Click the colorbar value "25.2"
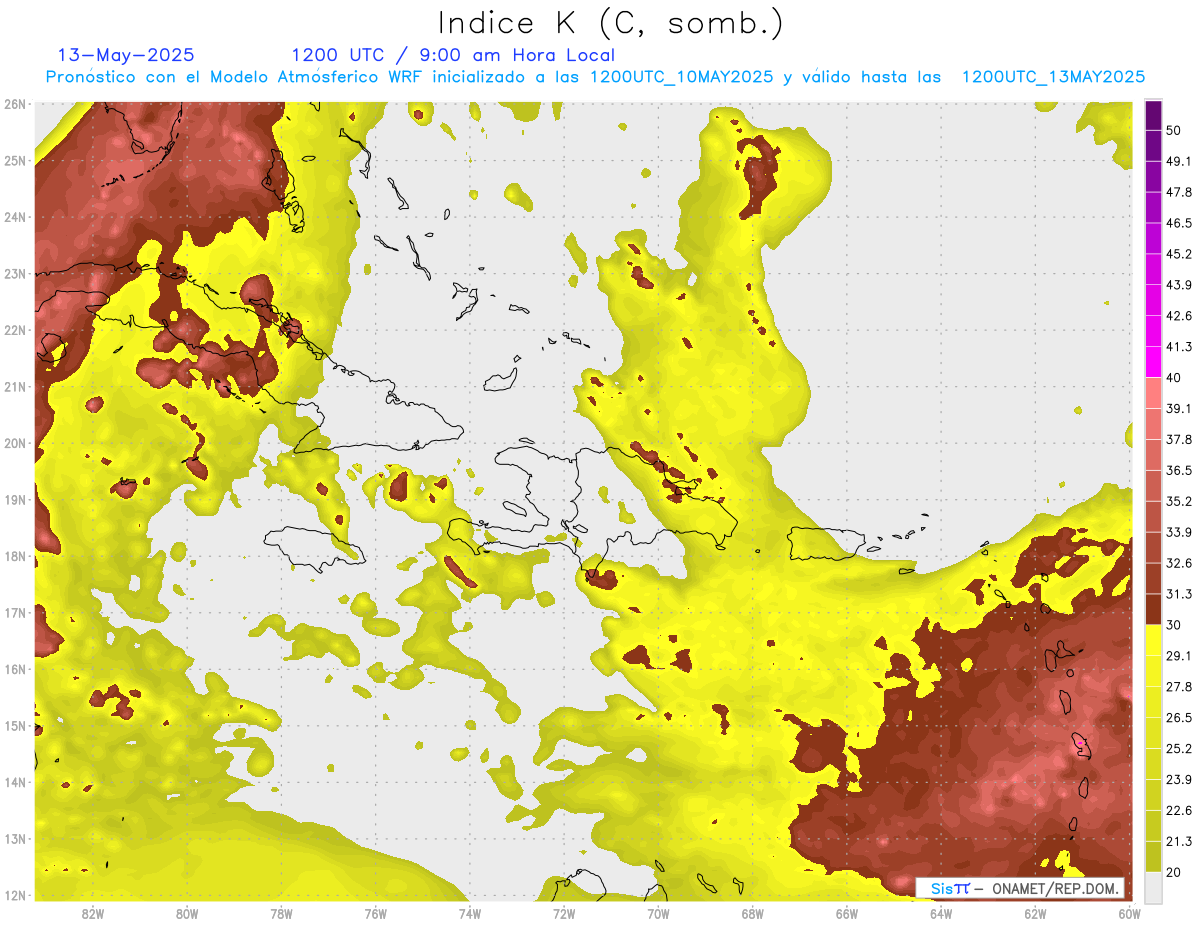Viewport: 1200px width, 927px height. 1178,749
